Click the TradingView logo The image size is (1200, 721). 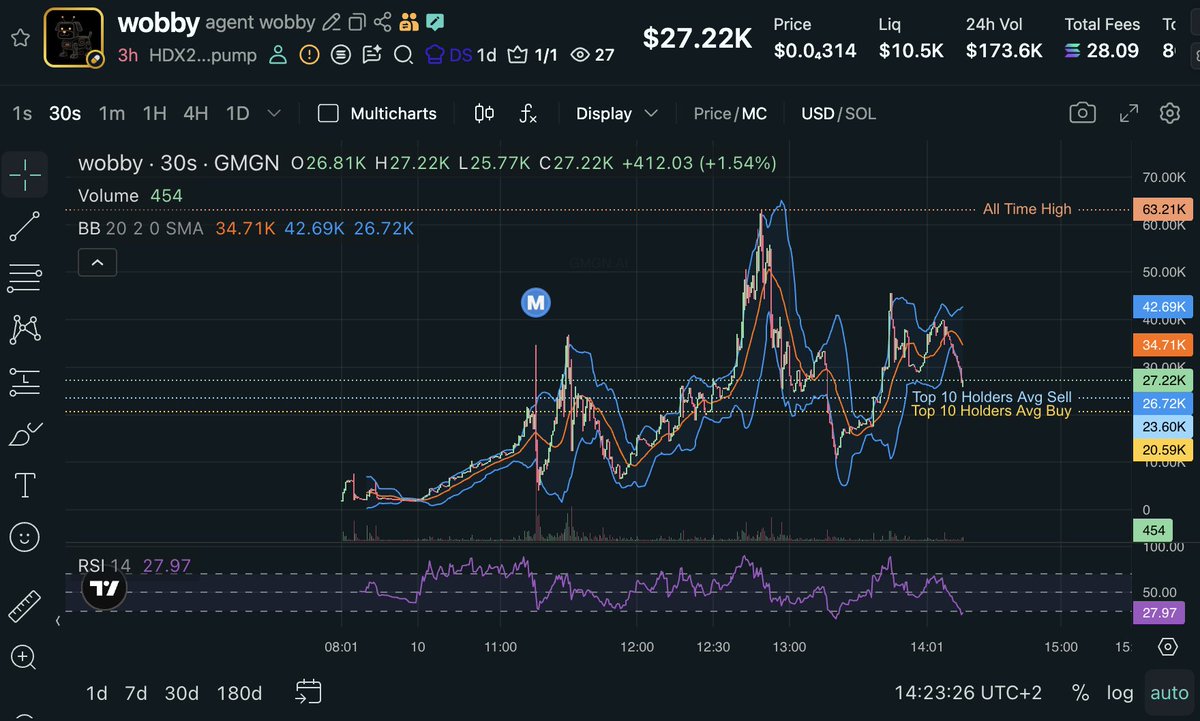[x=103, y=590]
